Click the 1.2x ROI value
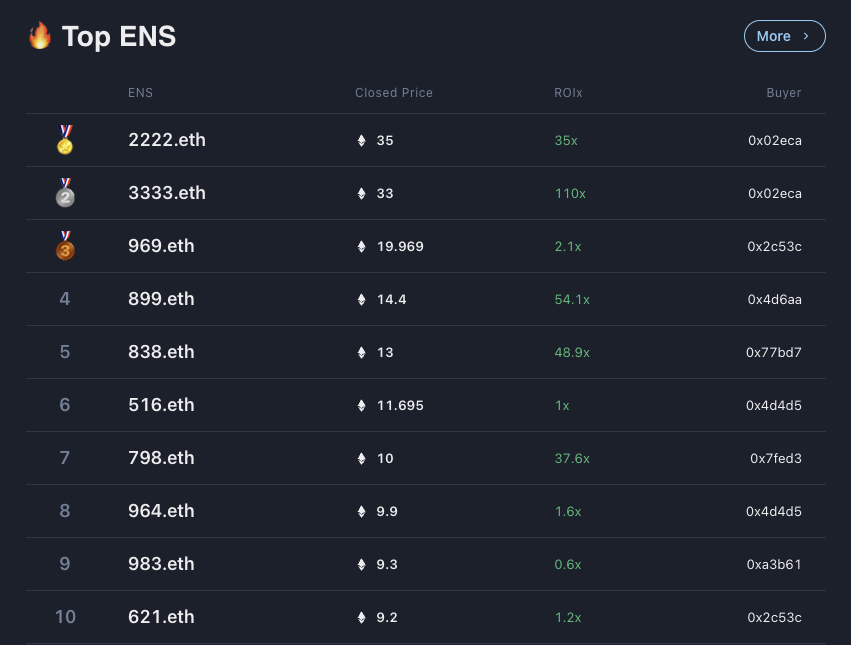This screenshot has height=645, width=851. click(x=568, y=617)
